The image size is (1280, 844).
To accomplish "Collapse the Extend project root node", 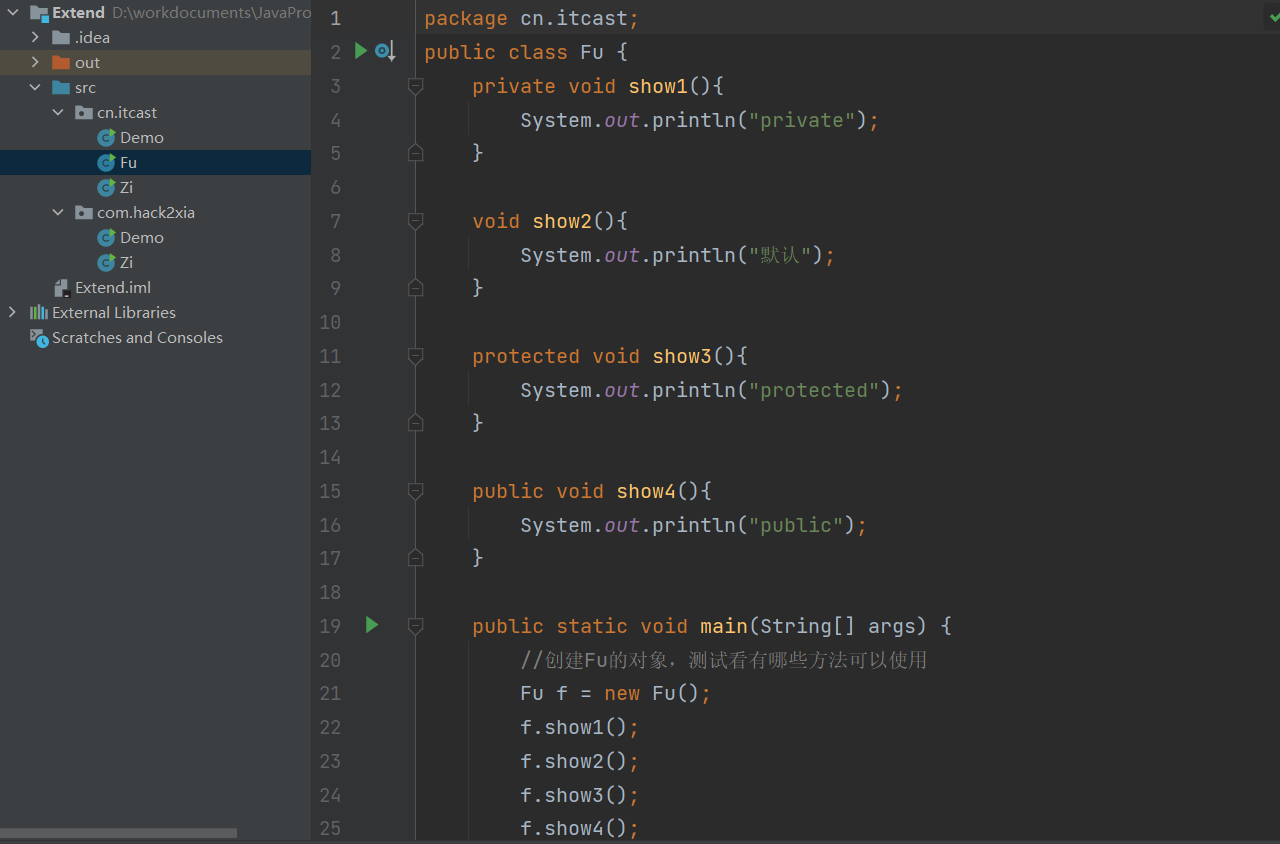I will tap(13, 13).
